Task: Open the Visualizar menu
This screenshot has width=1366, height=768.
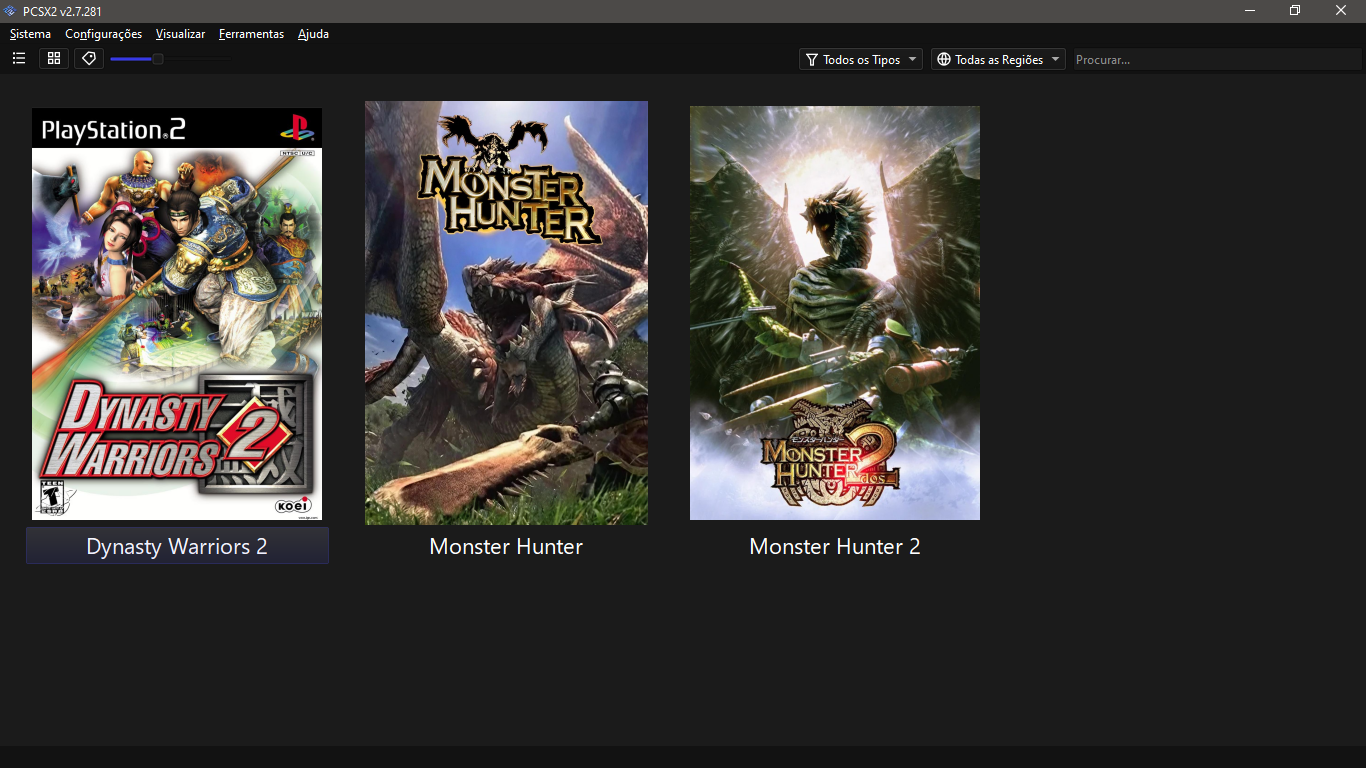Action: (x=180, y=34)
